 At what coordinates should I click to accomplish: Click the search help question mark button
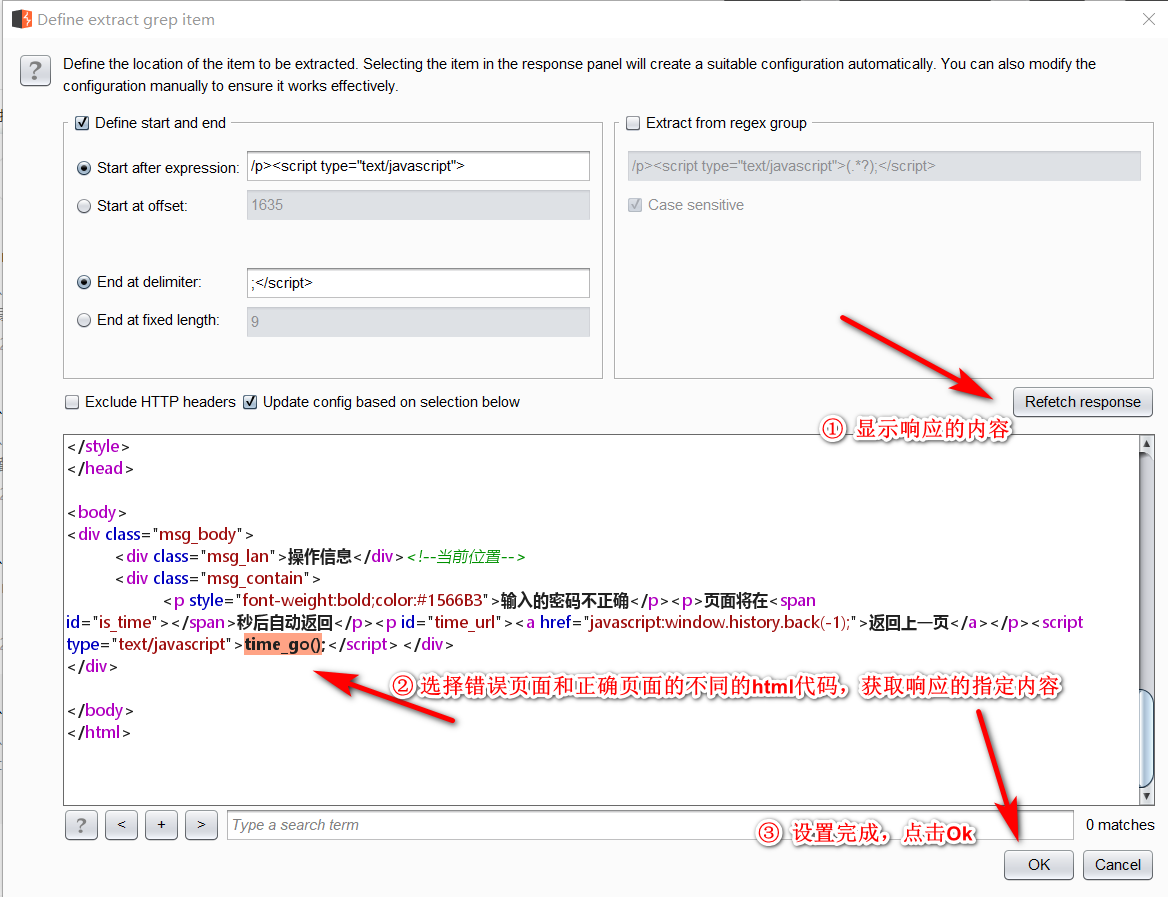tap(81, 825)
